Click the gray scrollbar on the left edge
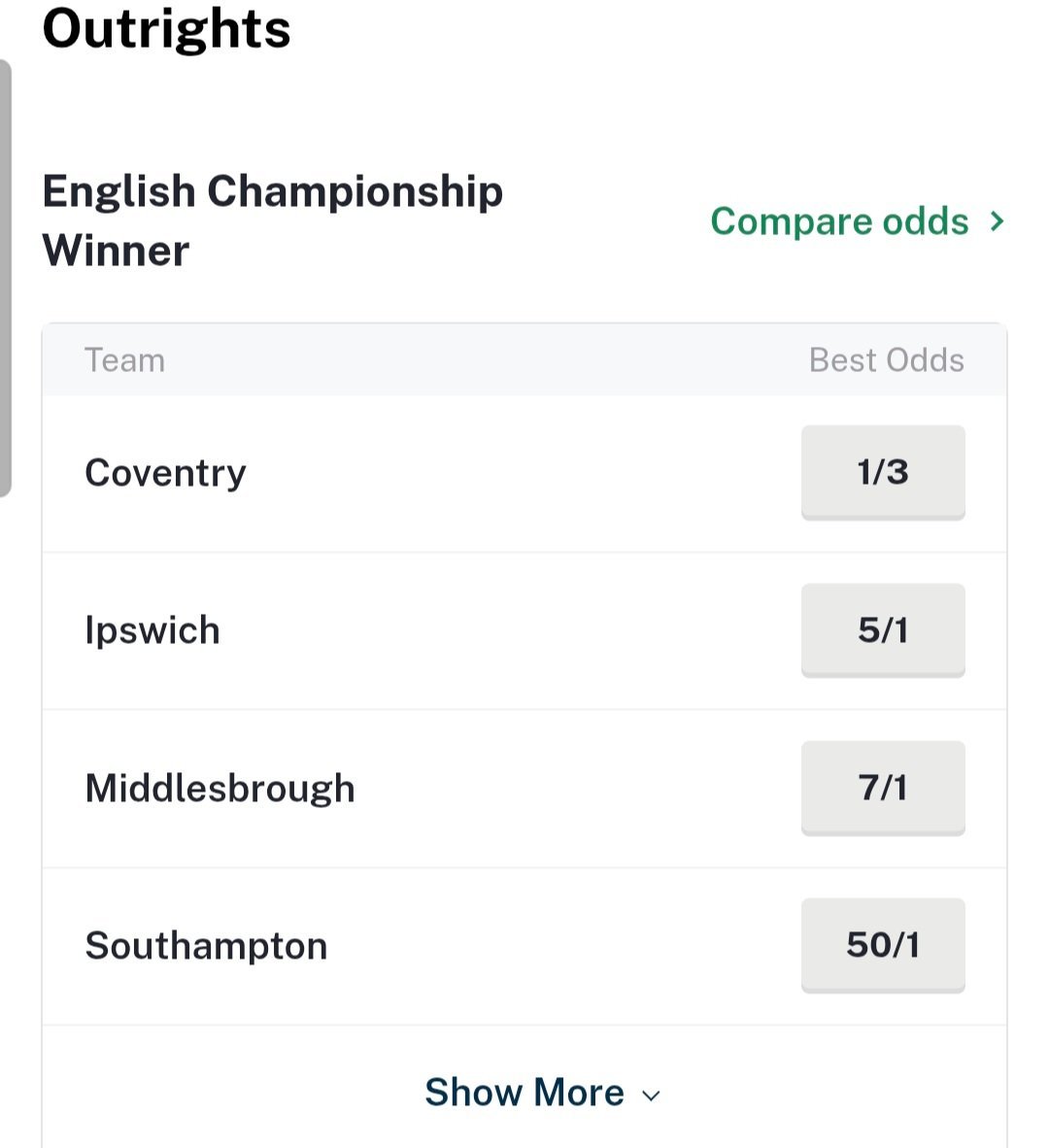The width and height of the screenshot is (1049, 1148). coord(5,277)
